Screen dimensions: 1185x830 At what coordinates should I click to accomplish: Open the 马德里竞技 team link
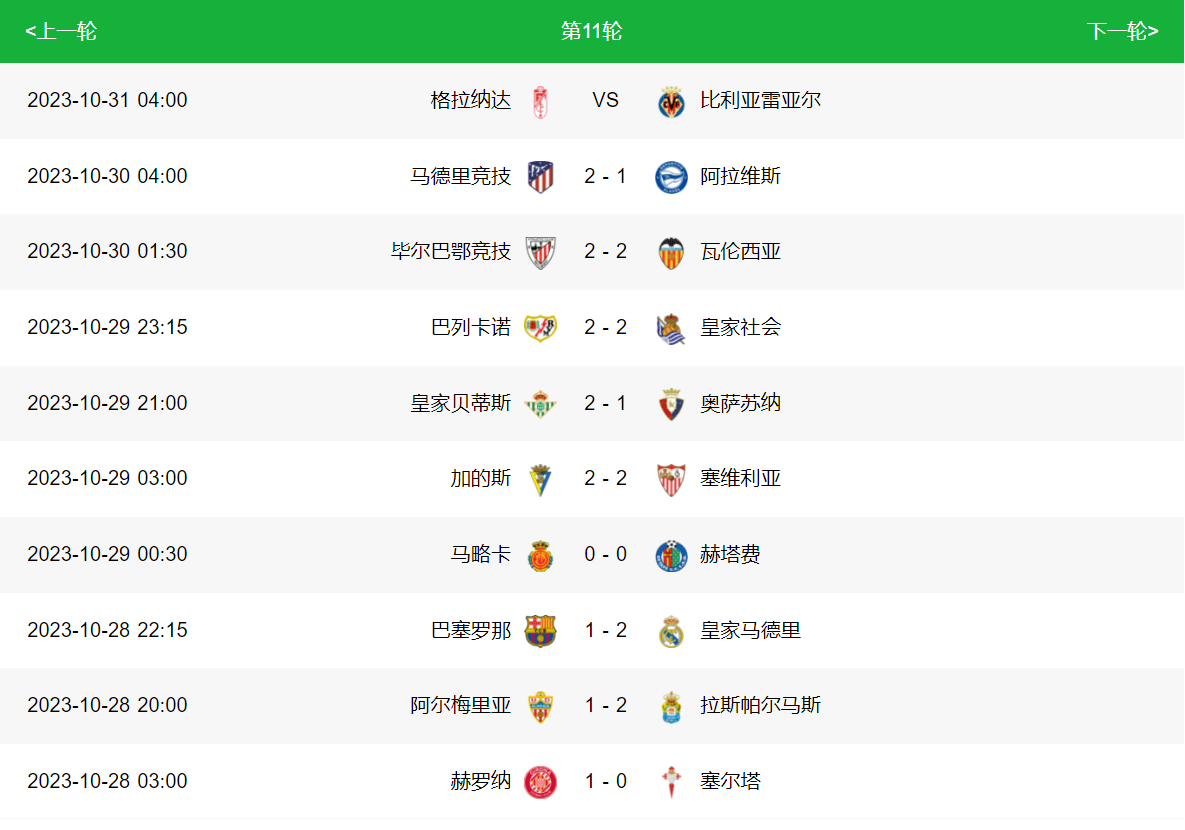[460, 176]
